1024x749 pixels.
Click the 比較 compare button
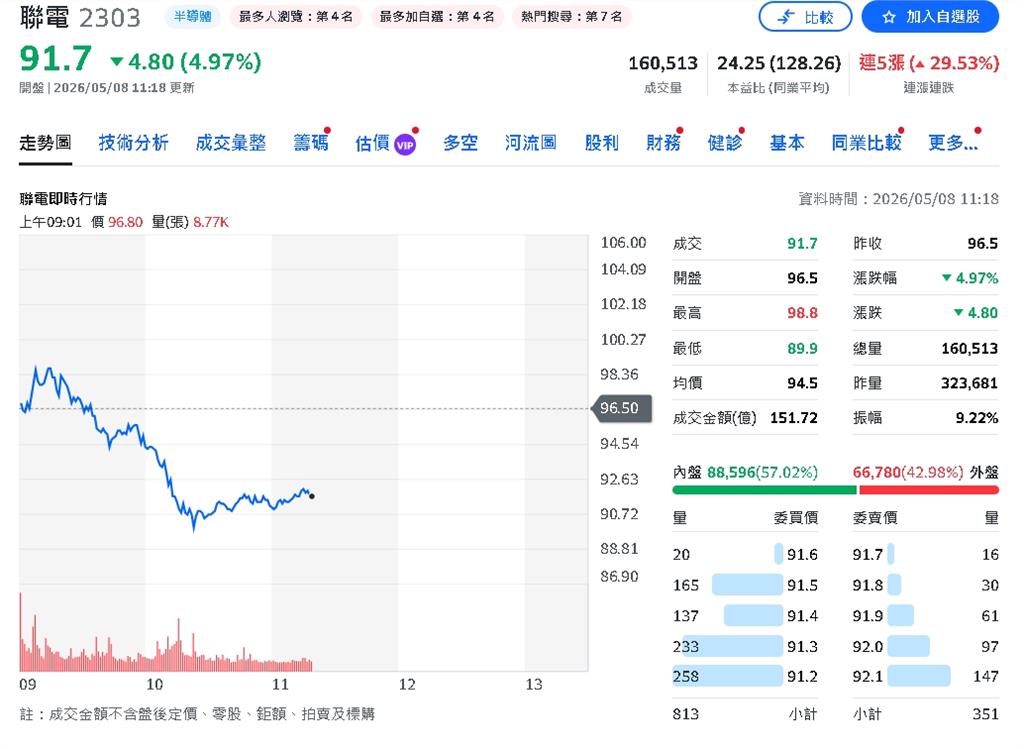[x=805, y=17]
